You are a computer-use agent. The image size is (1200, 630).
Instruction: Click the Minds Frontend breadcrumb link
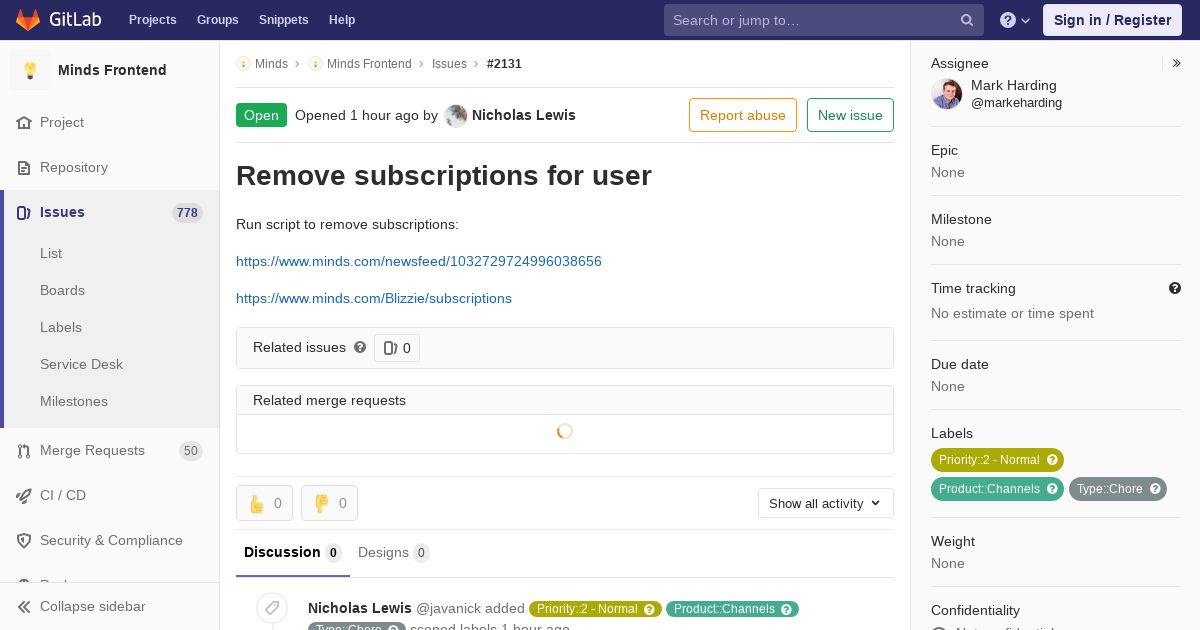369,63
